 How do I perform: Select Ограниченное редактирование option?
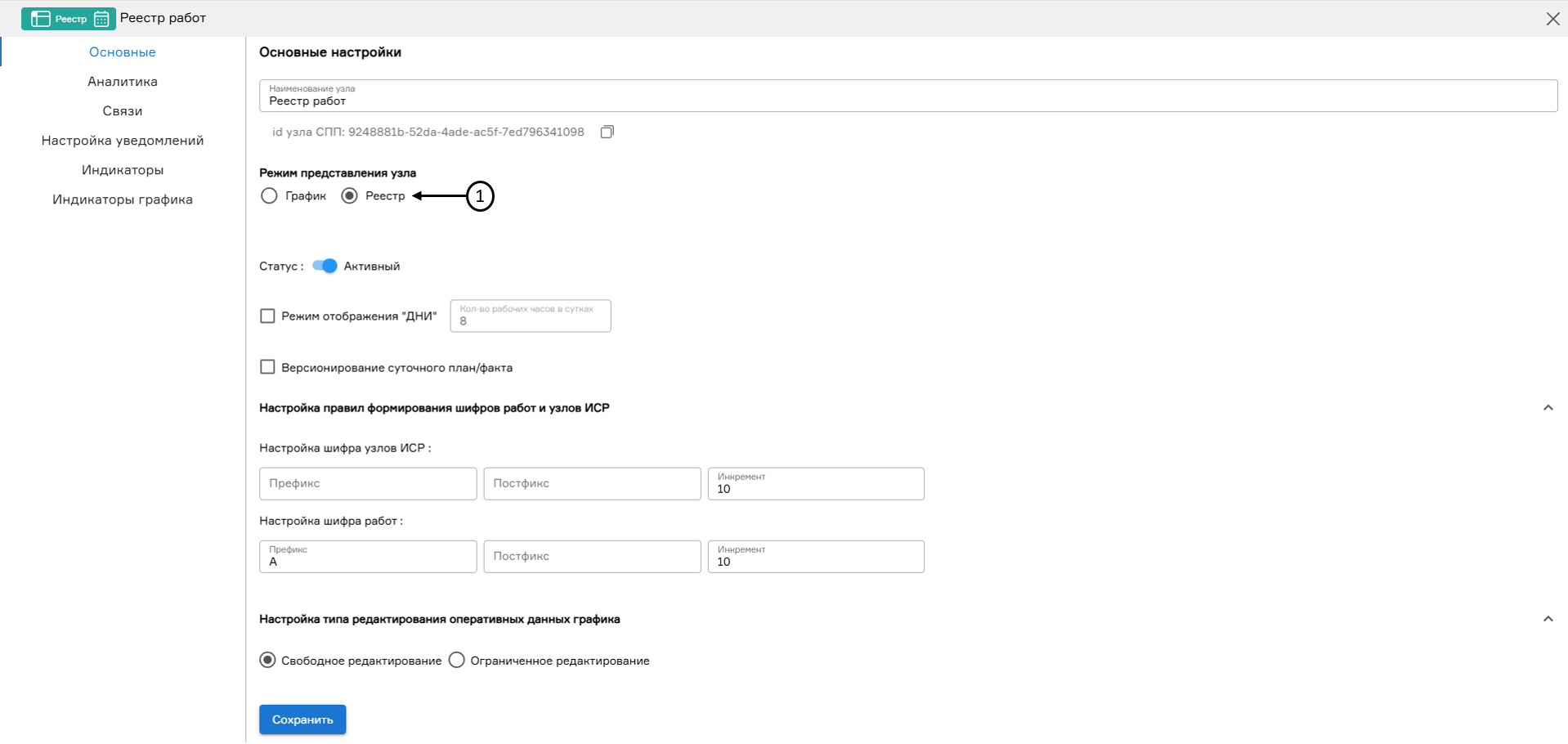[x=457, y=660]
